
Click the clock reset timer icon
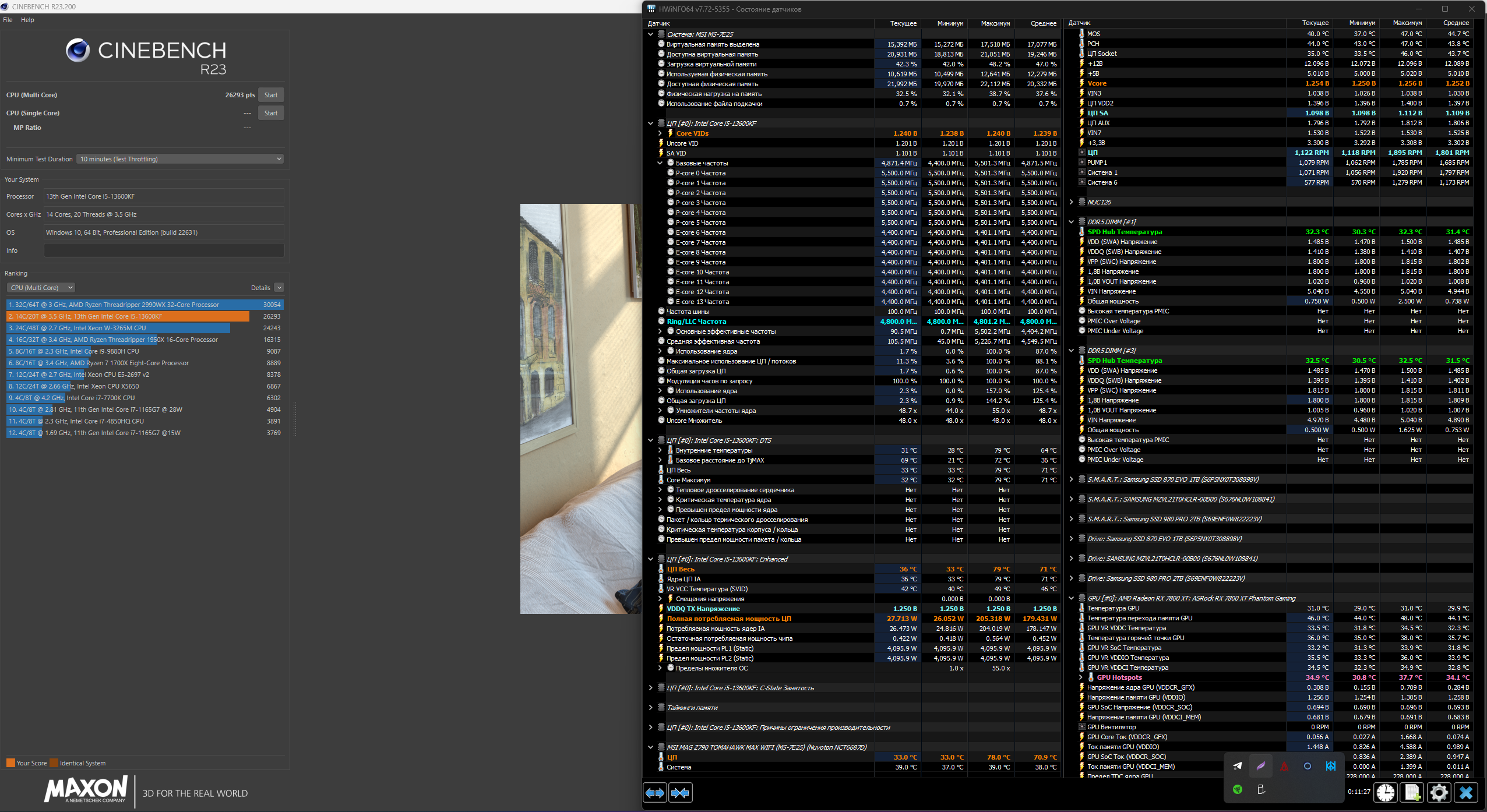click(1386, 792)
